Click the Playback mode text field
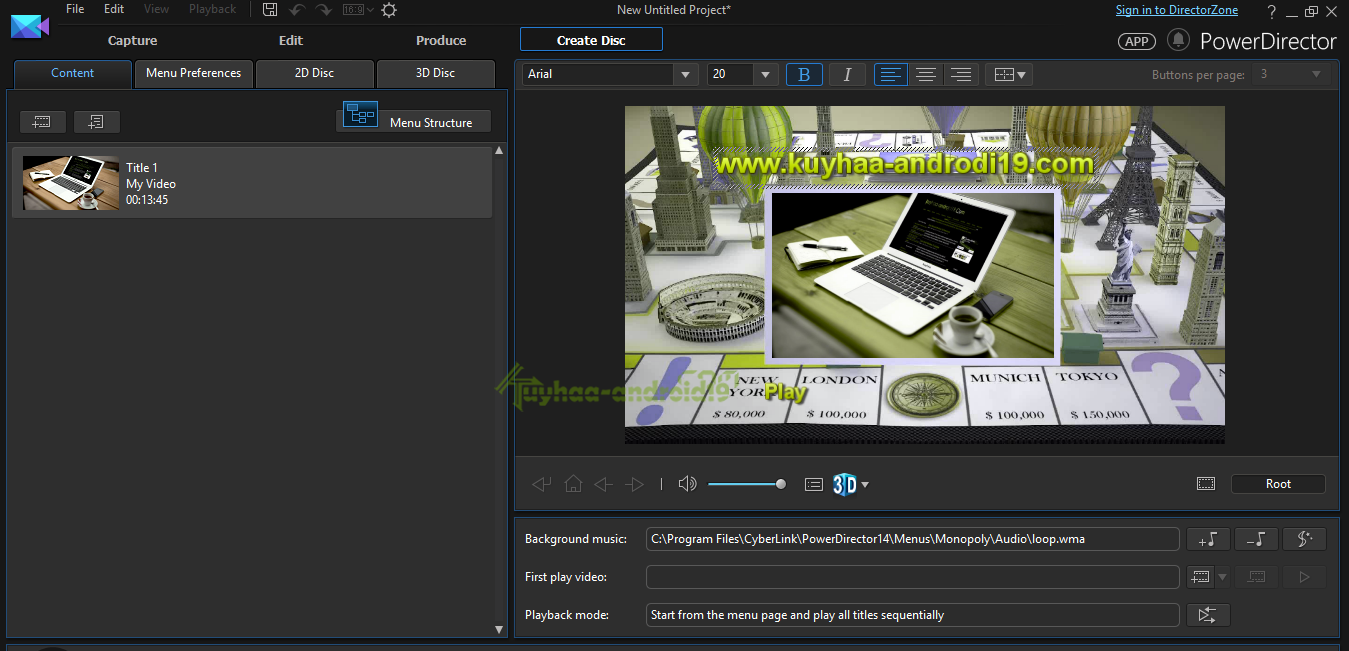The image size is (1349, 651). (x=913, y=615)
